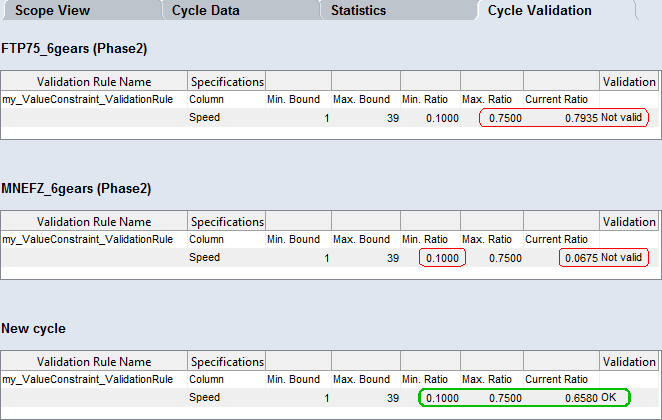Click Specifications header in the MNEFZ table
662x420 pixels.
point(227,221)
